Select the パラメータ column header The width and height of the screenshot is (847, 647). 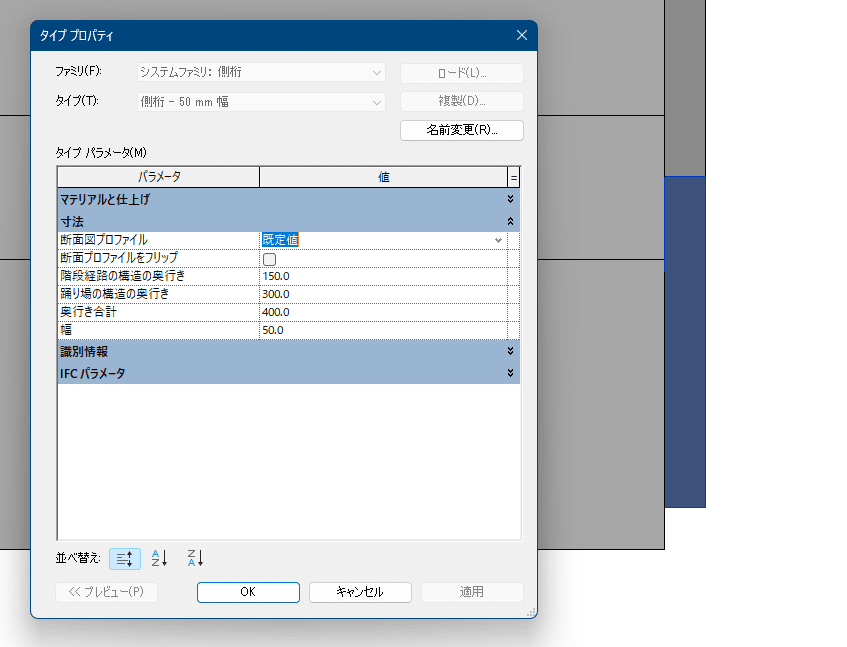[x=160, y=176]
